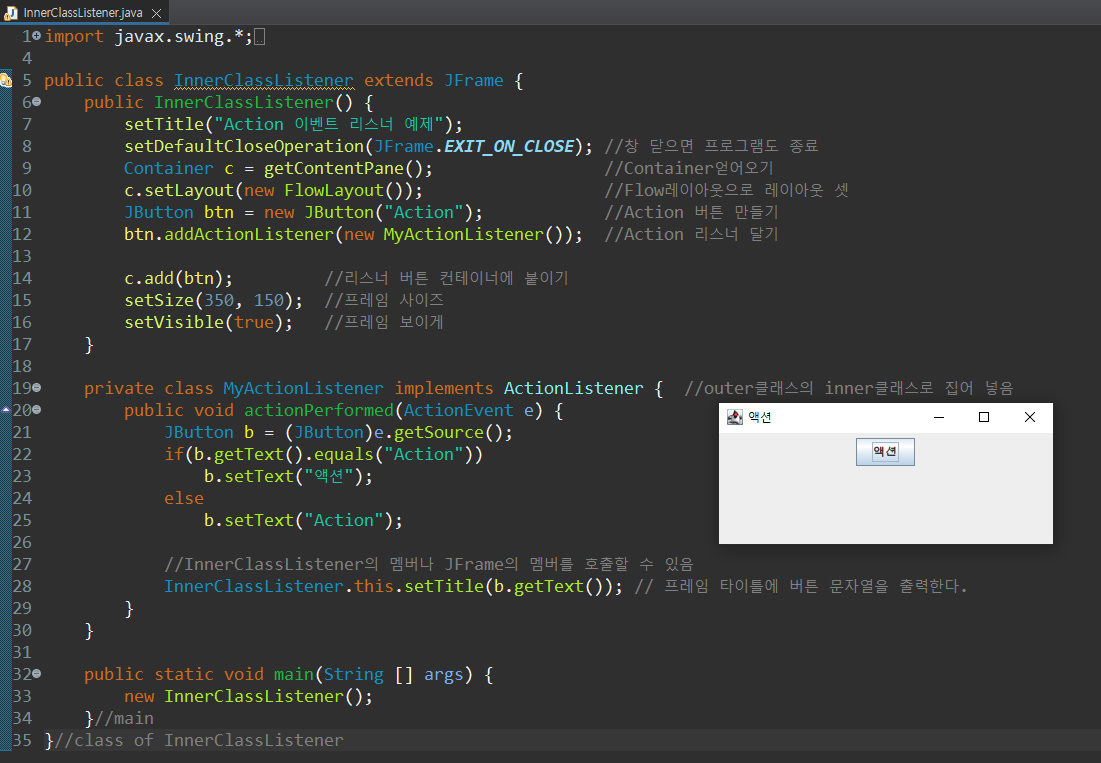The width and height of the screenshot is (1101, 763).
Task: Click the import keyword on line 1
Action: 74,37
